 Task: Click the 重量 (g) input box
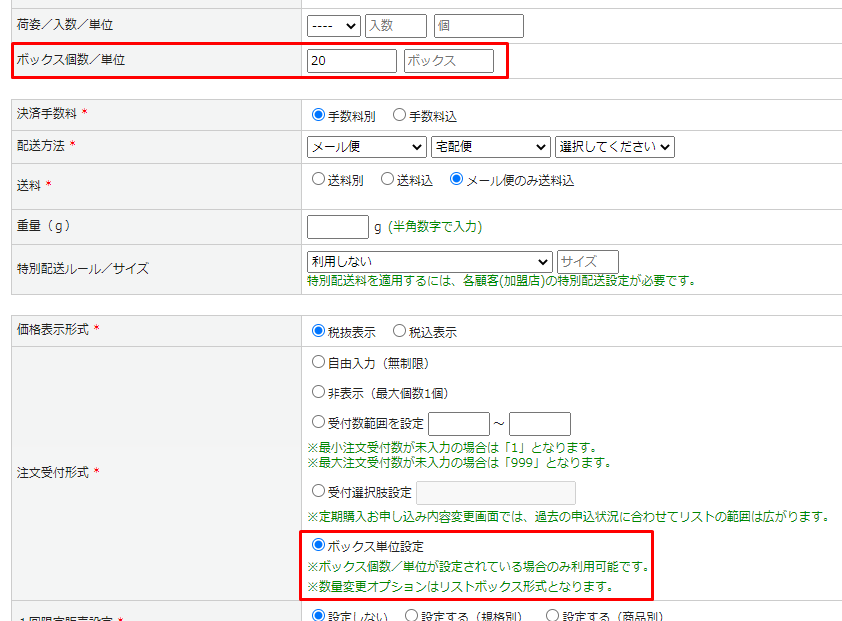tap(337, 227)
